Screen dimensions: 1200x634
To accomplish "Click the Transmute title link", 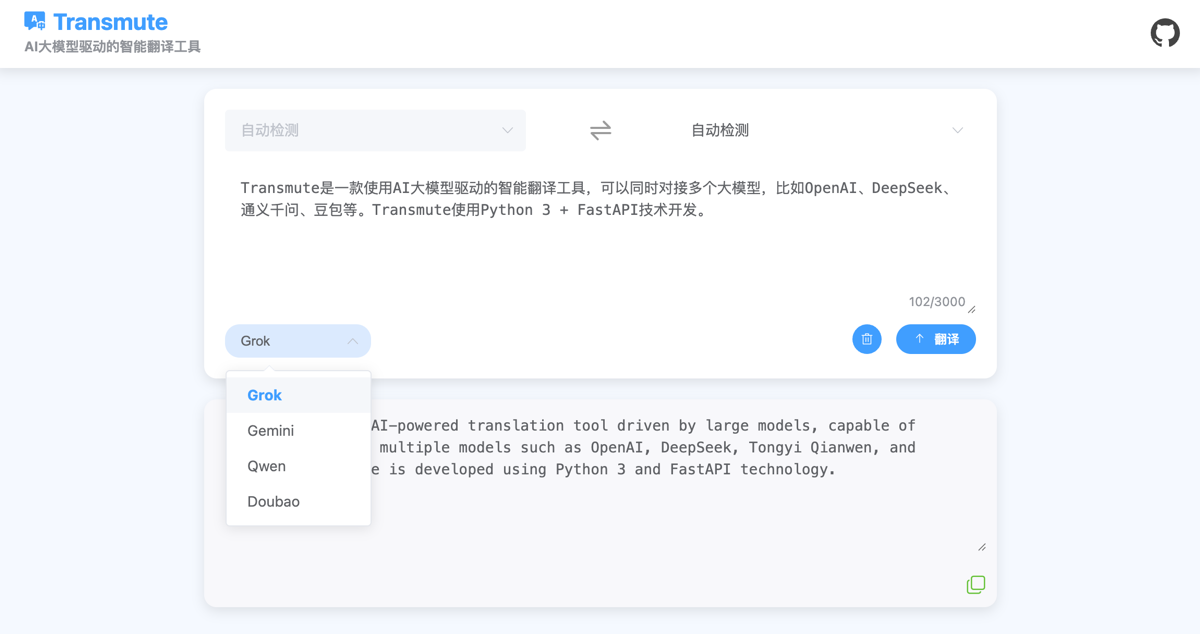I will (x=110, y=22).
